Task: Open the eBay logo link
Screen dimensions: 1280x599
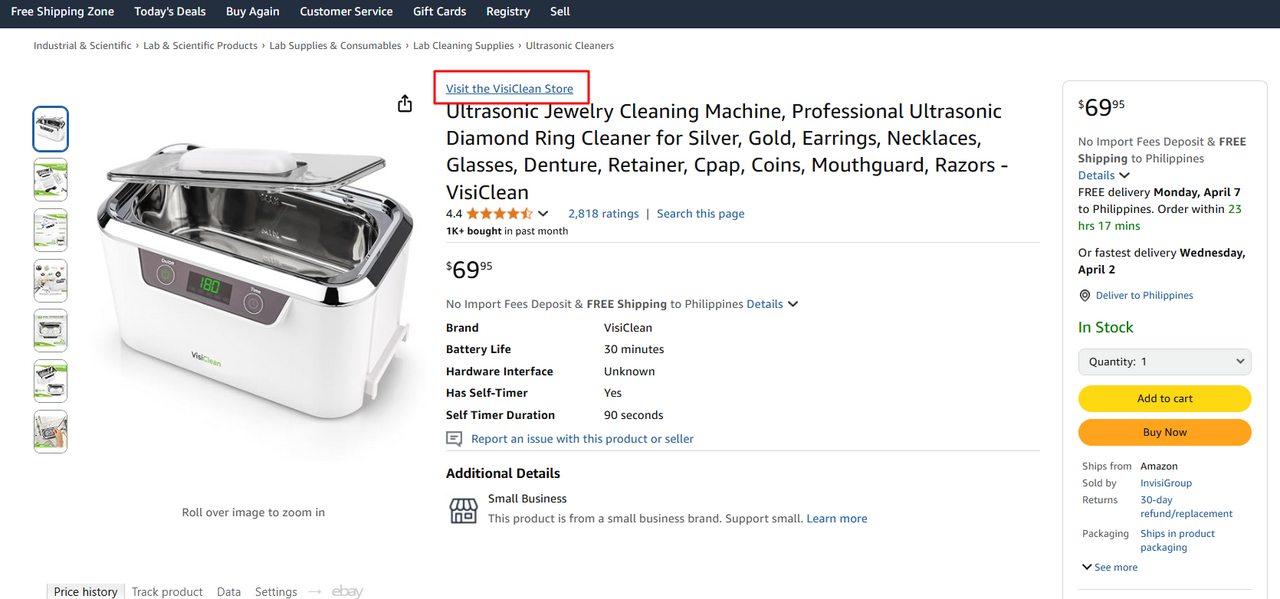Action: 347,591
